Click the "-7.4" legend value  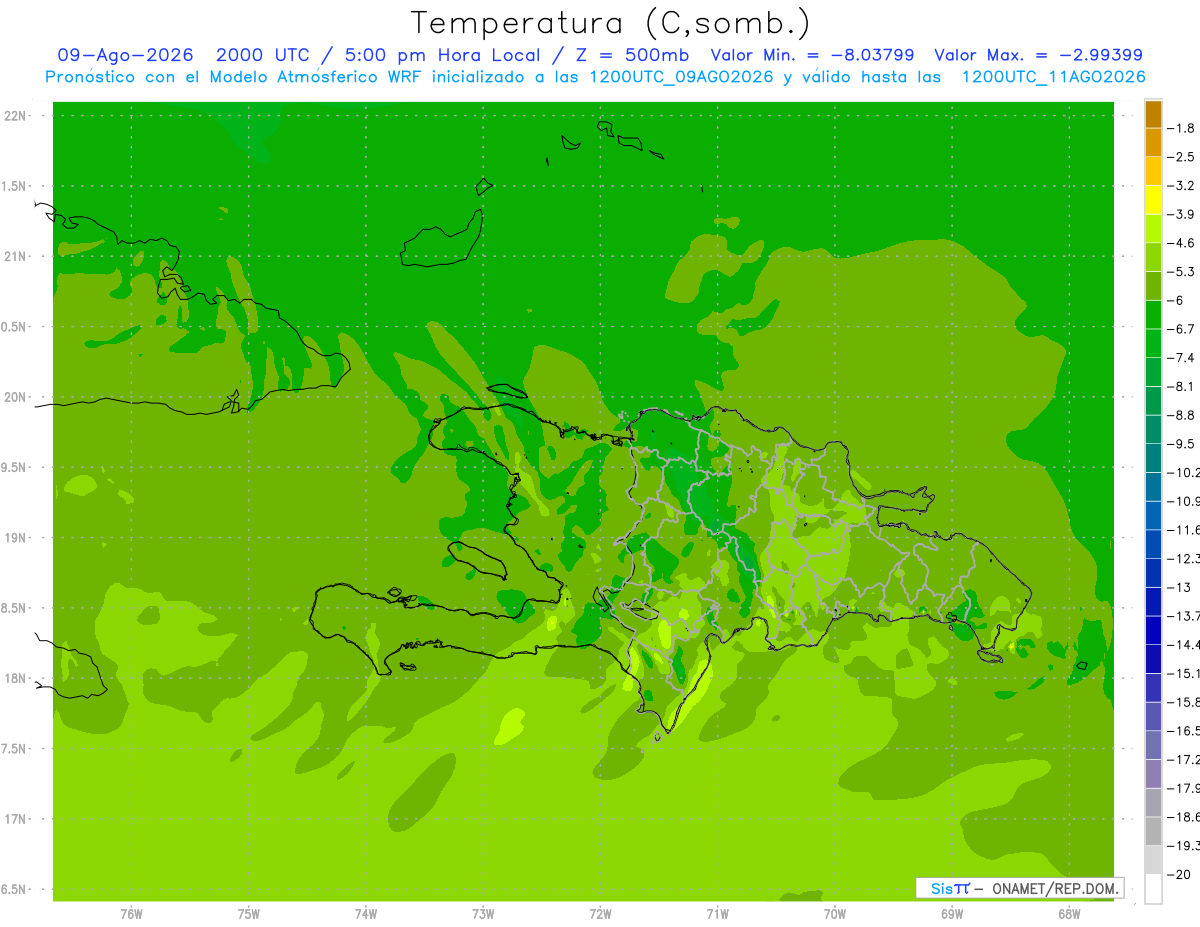(x=1182, y=357)
